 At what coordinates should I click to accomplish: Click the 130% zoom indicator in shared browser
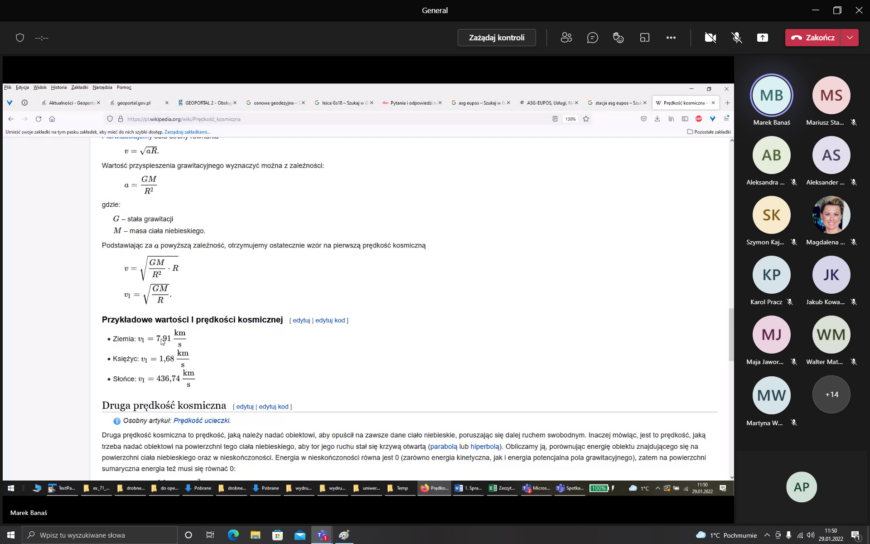pyautogui.click(x=570, y=119)
